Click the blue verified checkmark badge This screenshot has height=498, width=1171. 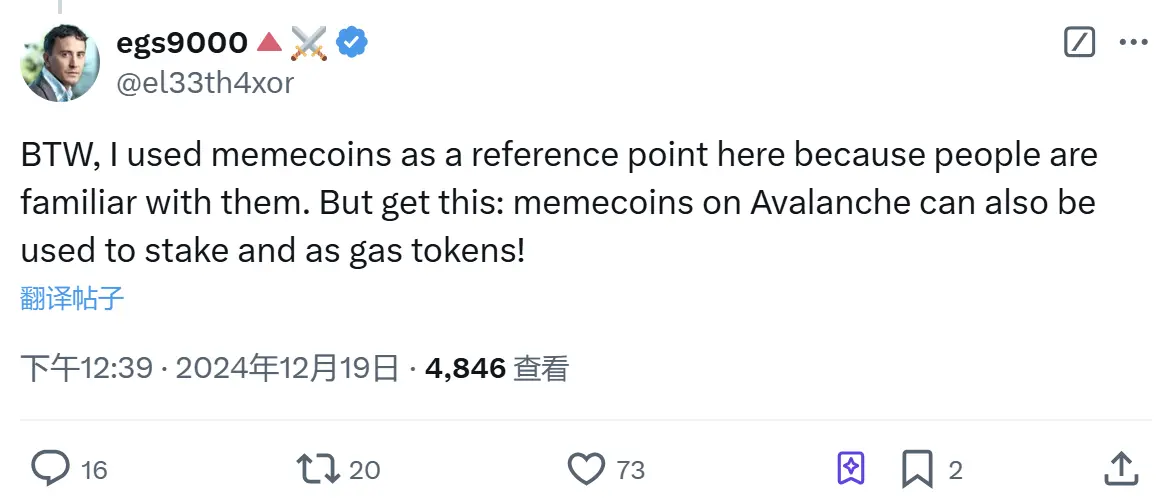click(351, 42)
